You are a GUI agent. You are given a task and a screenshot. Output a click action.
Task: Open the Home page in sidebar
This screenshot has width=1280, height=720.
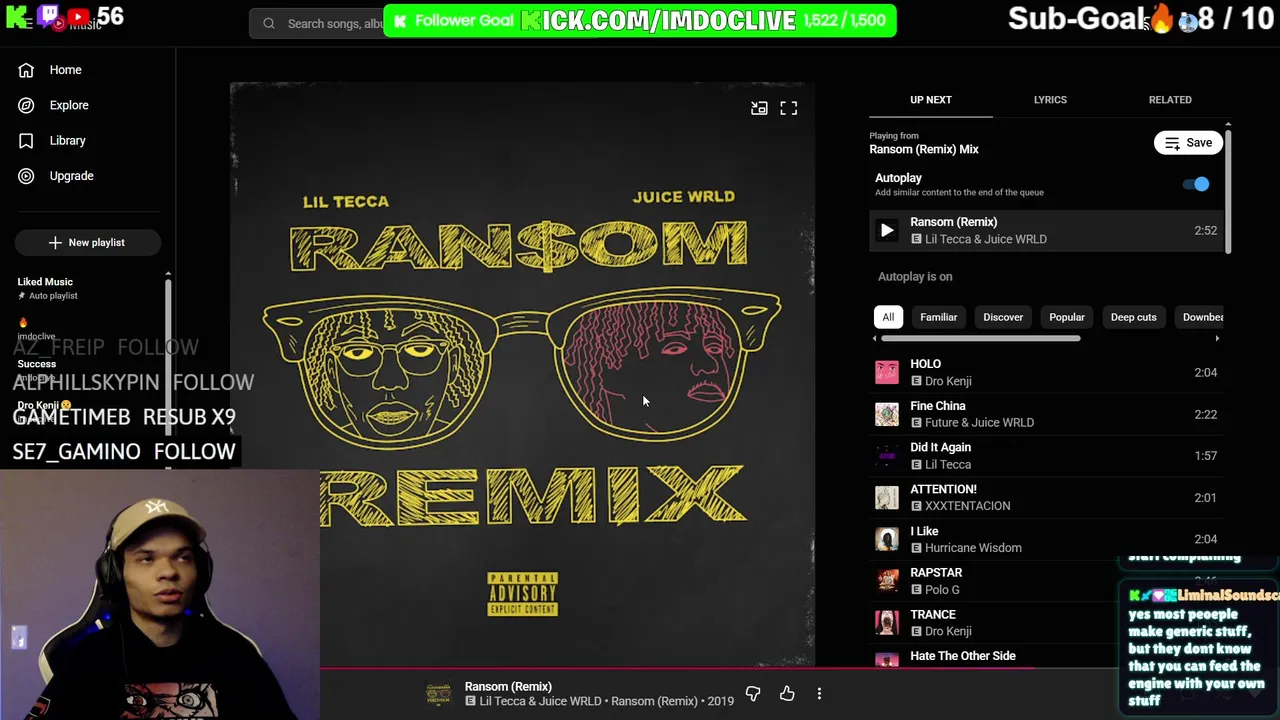(65, 70)
